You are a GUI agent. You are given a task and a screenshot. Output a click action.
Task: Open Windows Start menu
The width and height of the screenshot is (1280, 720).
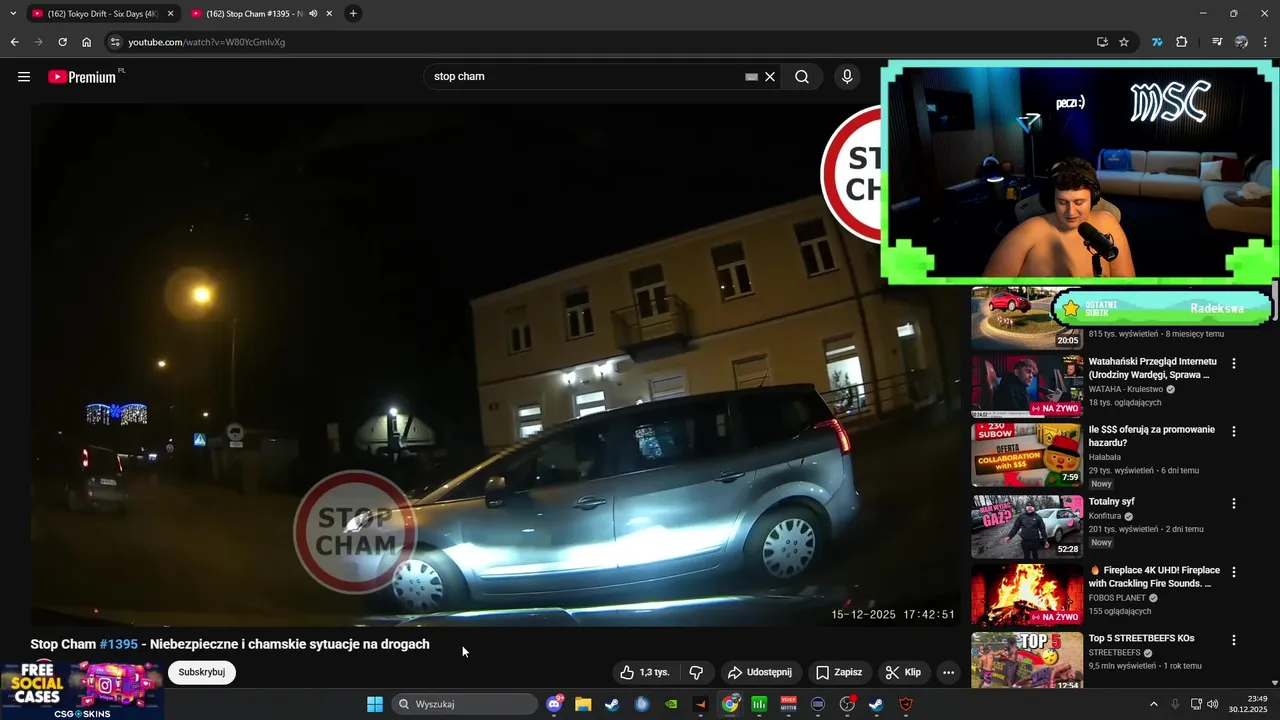[x=375, y=704]
